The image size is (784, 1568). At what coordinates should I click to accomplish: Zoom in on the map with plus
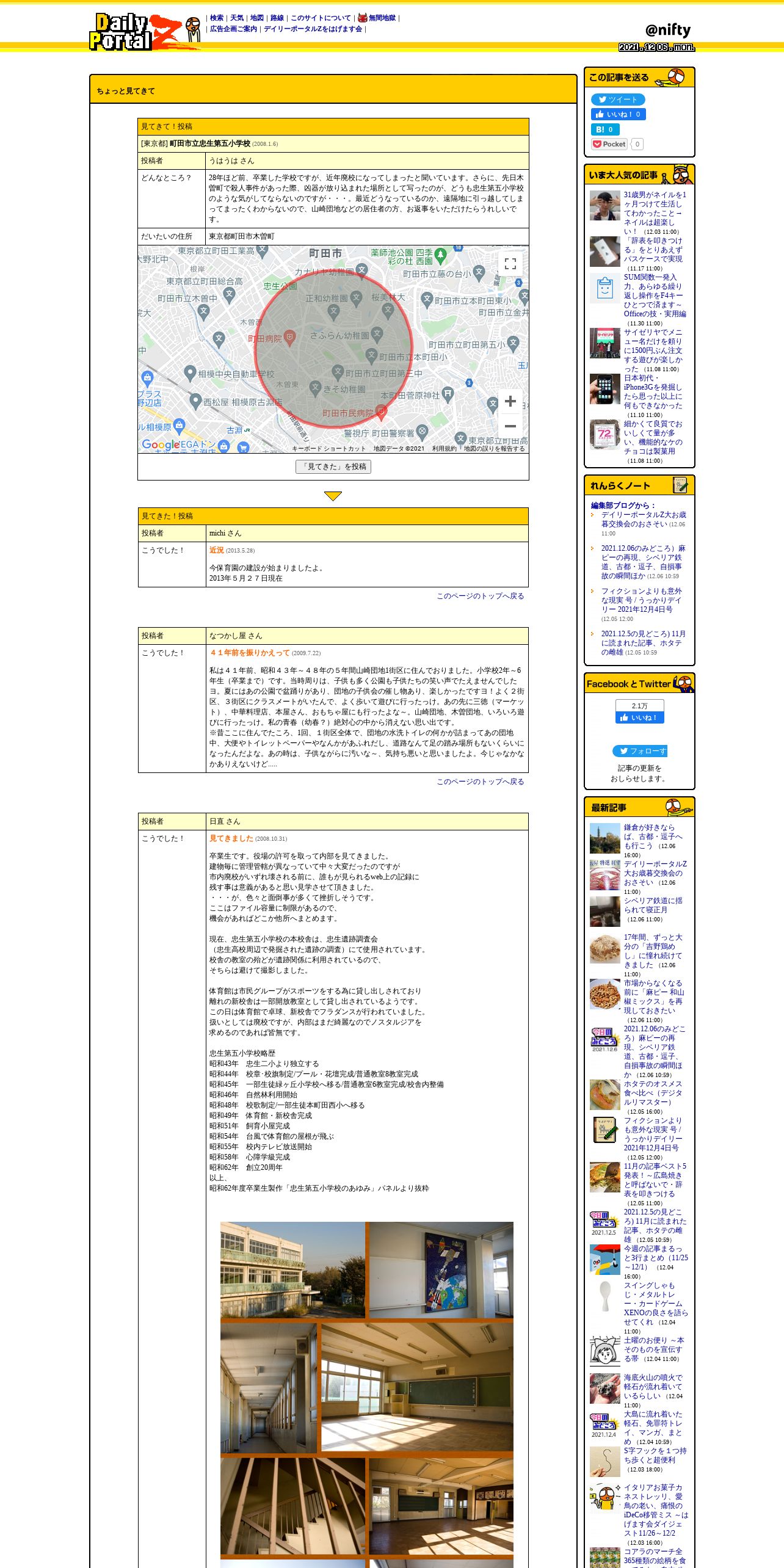pos(510,401)
